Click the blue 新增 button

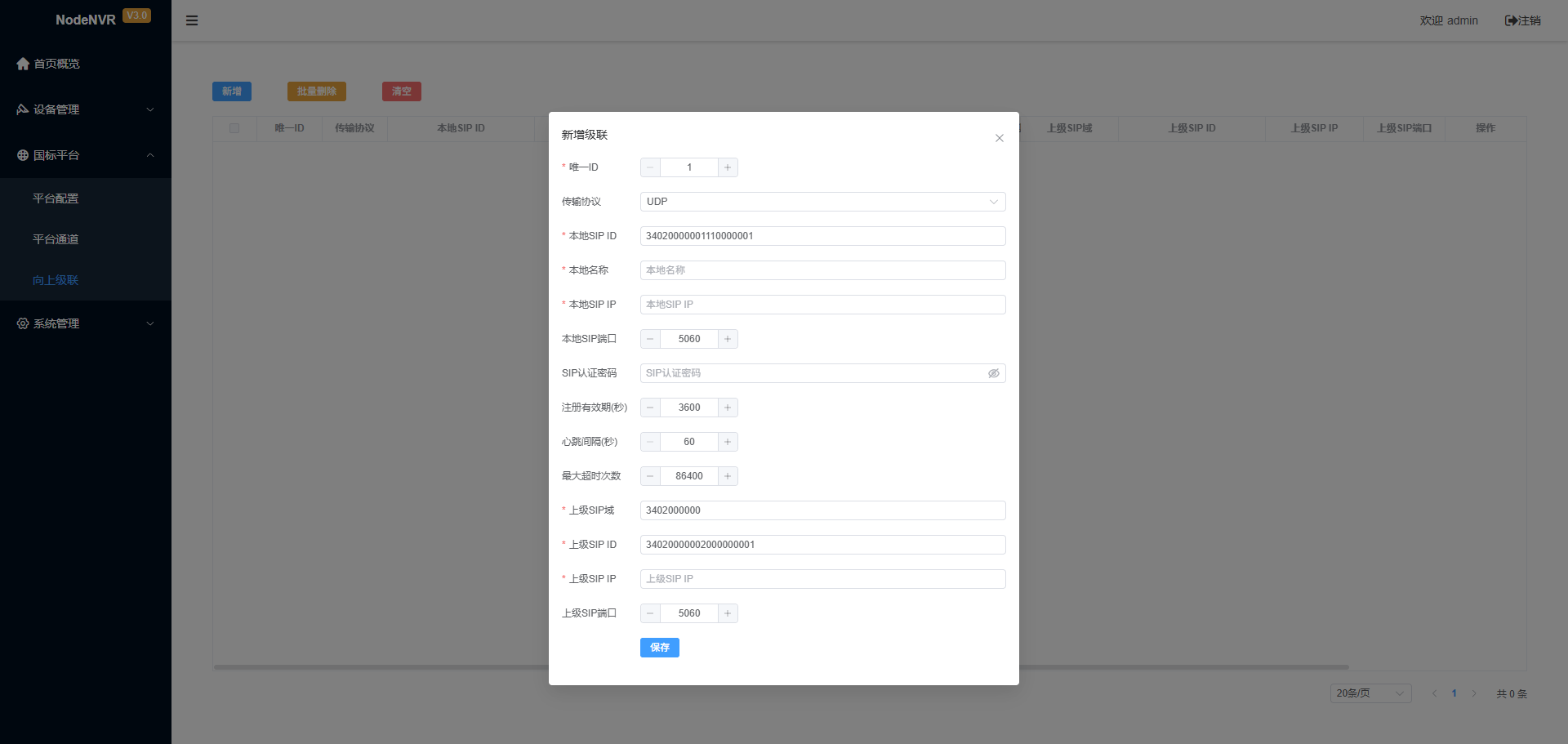point(232,91)
